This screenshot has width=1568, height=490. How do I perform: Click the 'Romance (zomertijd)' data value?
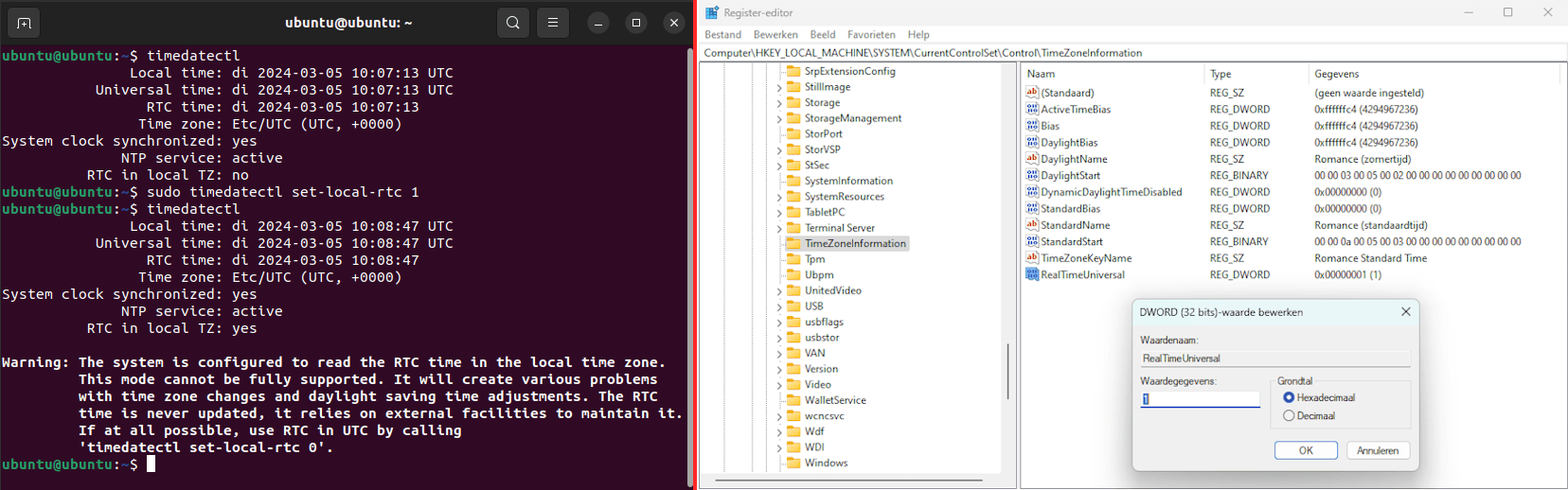coord(1363,159)
